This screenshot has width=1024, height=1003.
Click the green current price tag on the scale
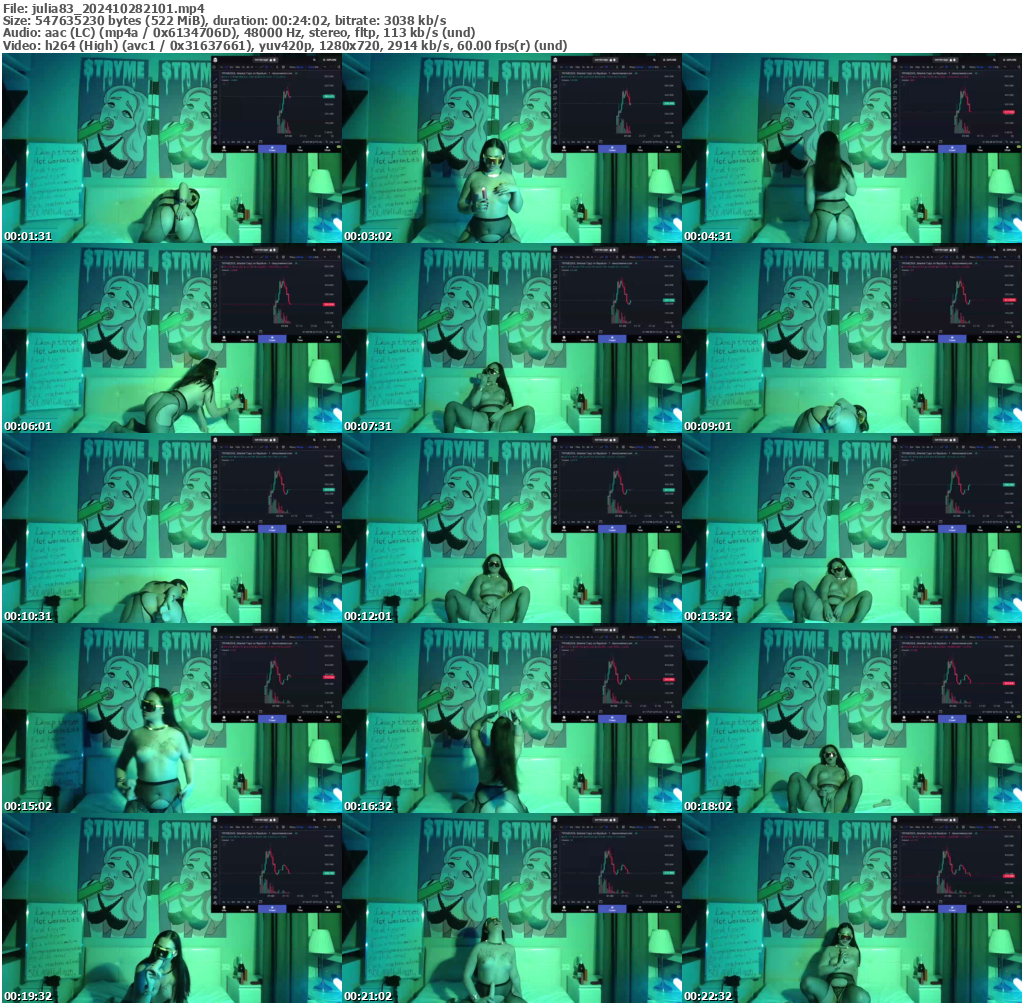[x=329, y=96]
